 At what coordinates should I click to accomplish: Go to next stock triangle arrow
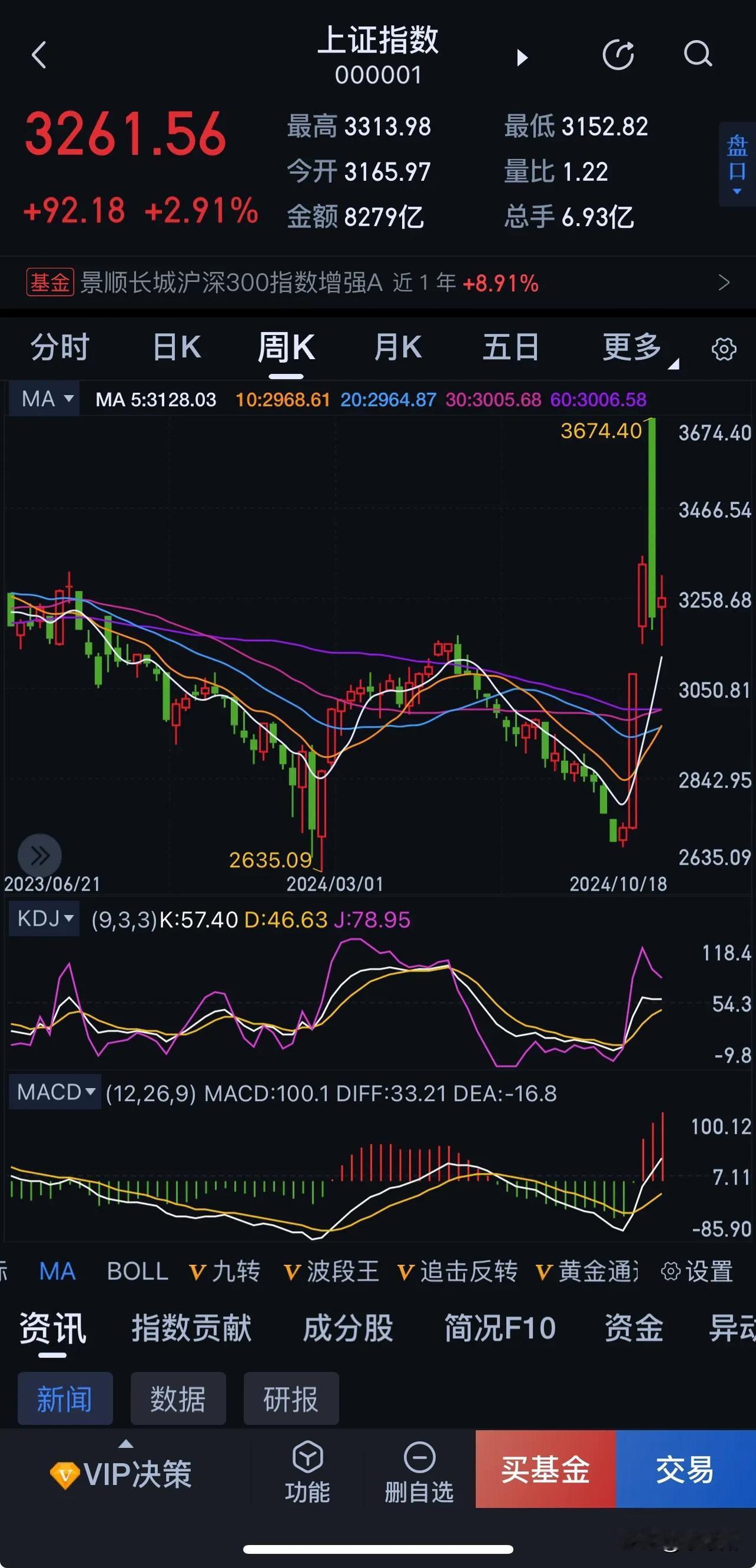point(522,58)
